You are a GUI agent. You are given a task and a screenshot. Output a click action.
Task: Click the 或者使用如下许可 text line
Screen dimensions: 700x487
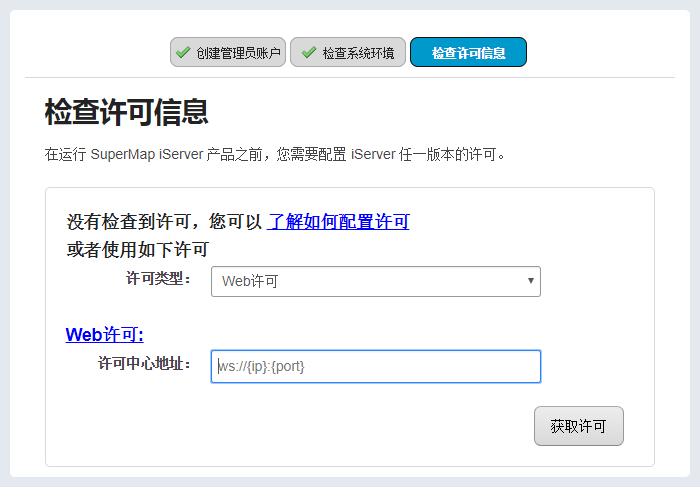[x=137, y=249]
